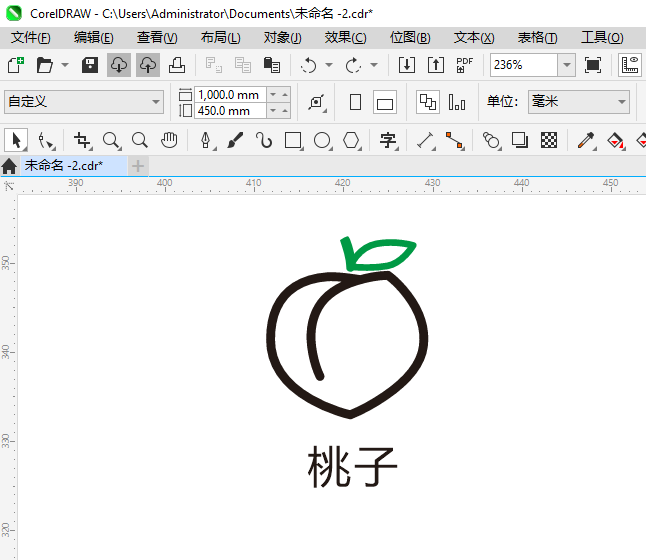The height and width of the screenshot is (560, 646).
Task: Select the Drop Shadow tool
Action: coord(520,141)
